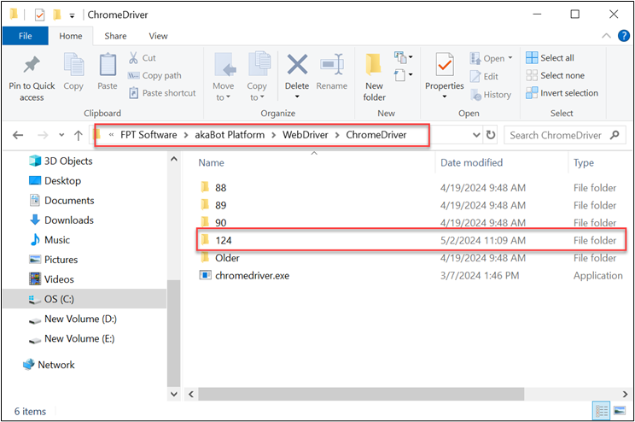This screenshot has height=422, width=635.
Task: Select the folder named 124
Action: (x=411, y=240)
